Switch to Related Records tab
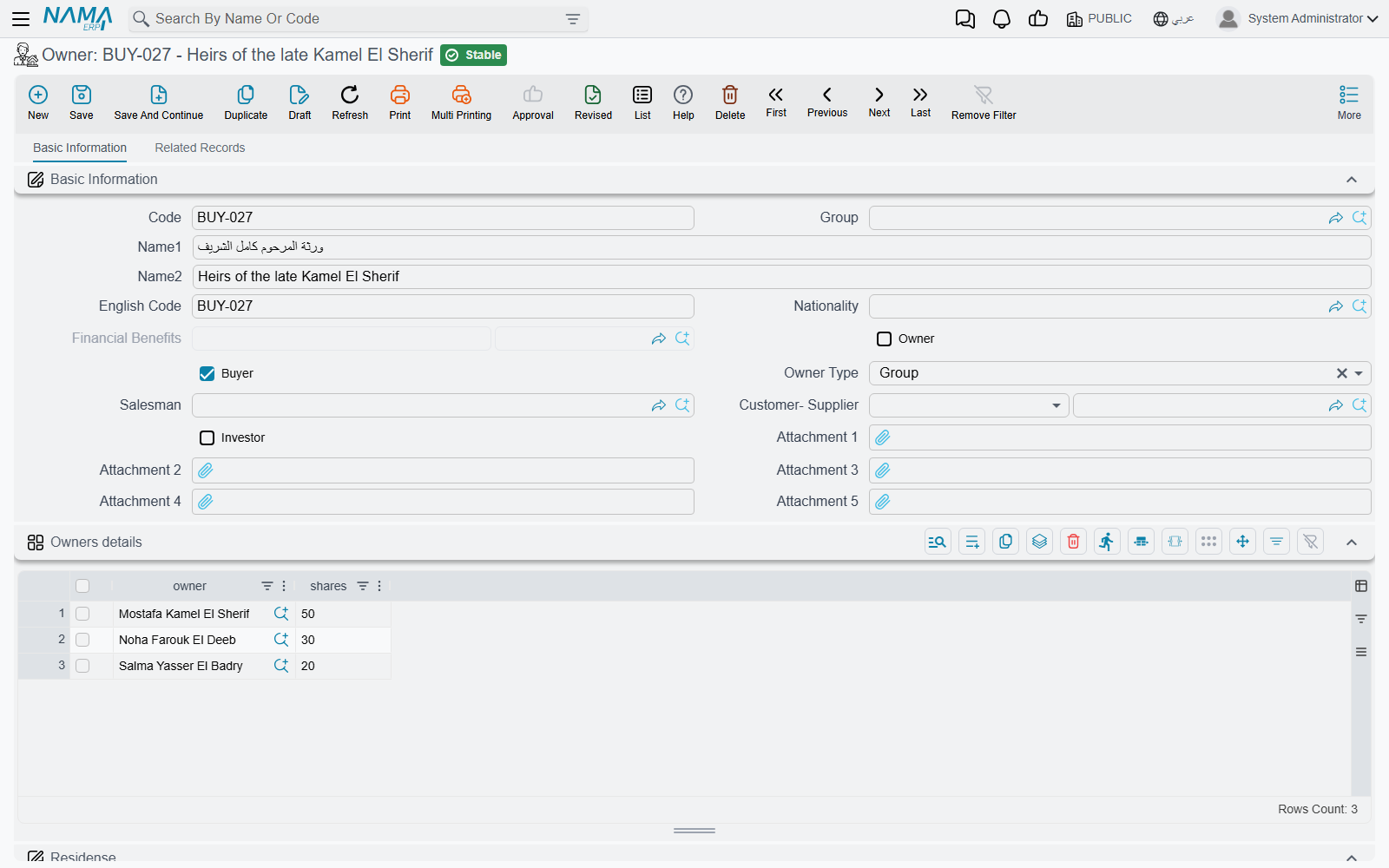The height and width of the screenshot is (868, 1389). [x=200, y=148]
